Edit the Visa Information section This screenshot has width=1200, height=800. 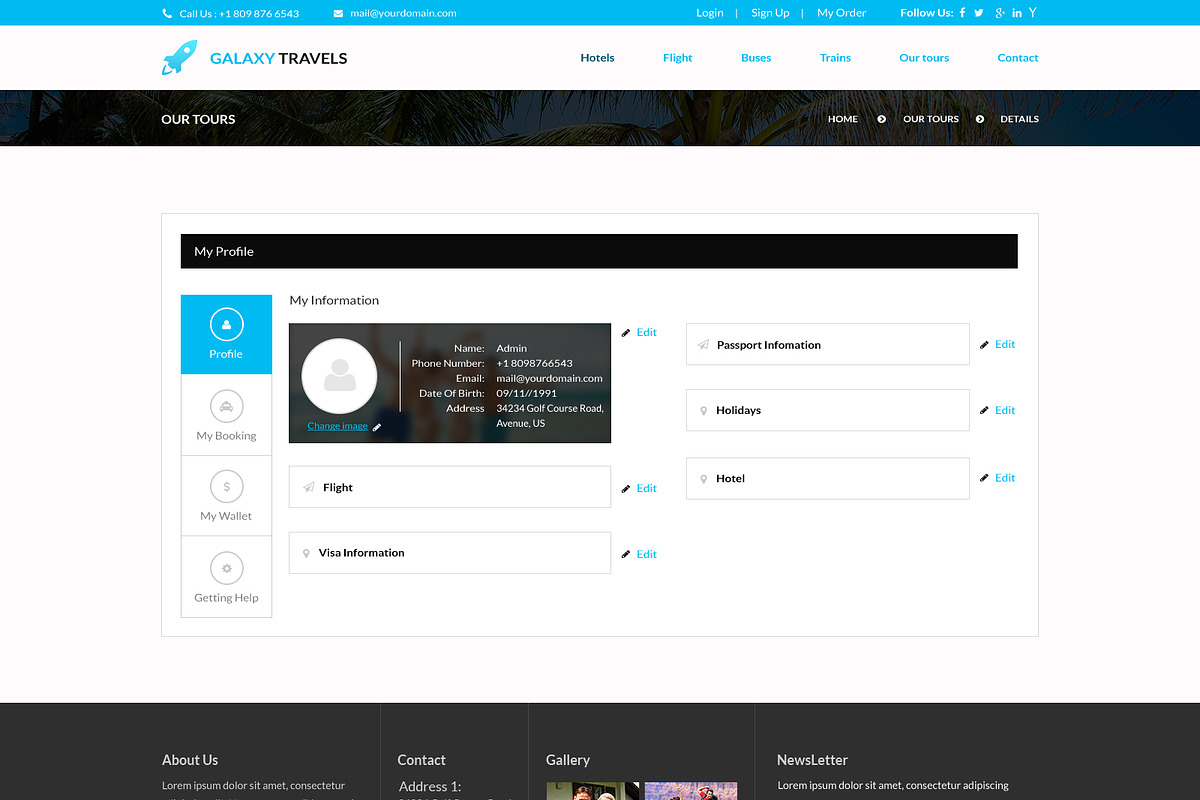click(647, 554)
